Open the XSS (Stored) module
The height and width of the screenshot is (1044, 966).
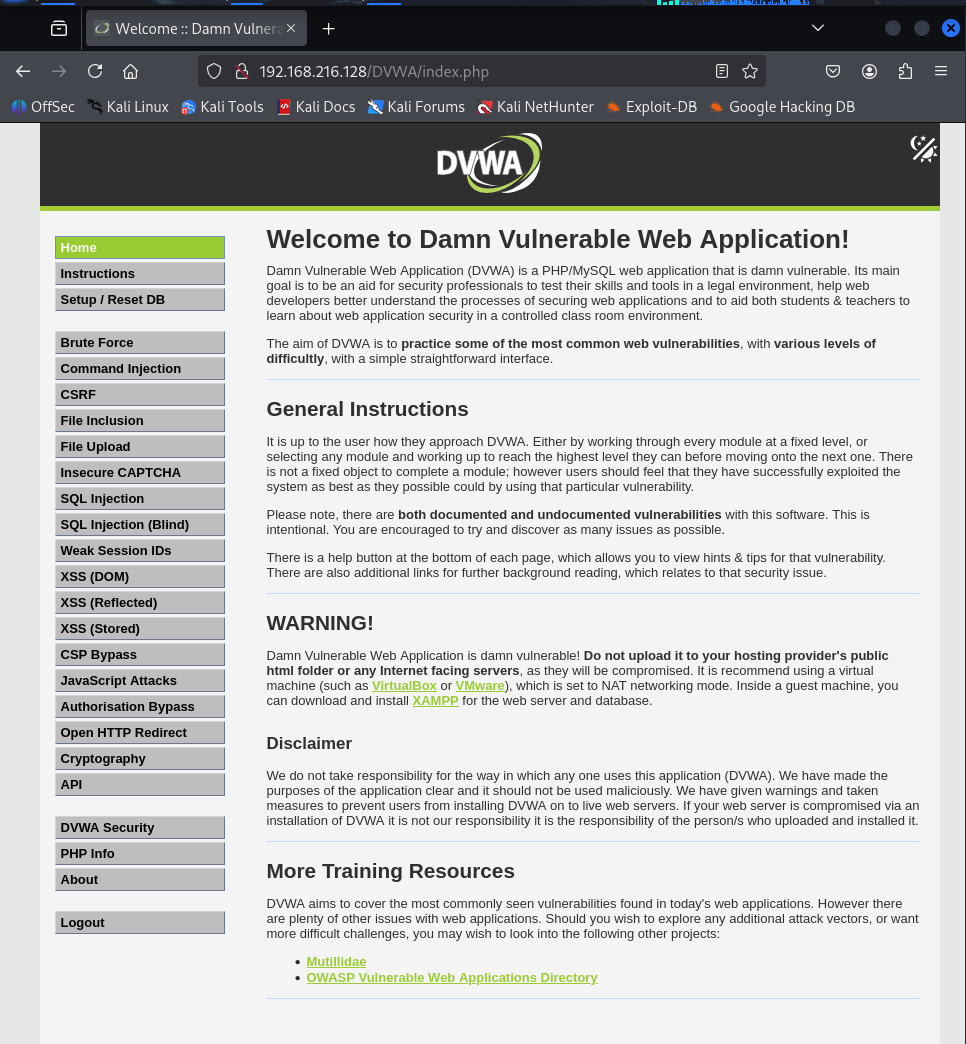click(x=140, y=628)
